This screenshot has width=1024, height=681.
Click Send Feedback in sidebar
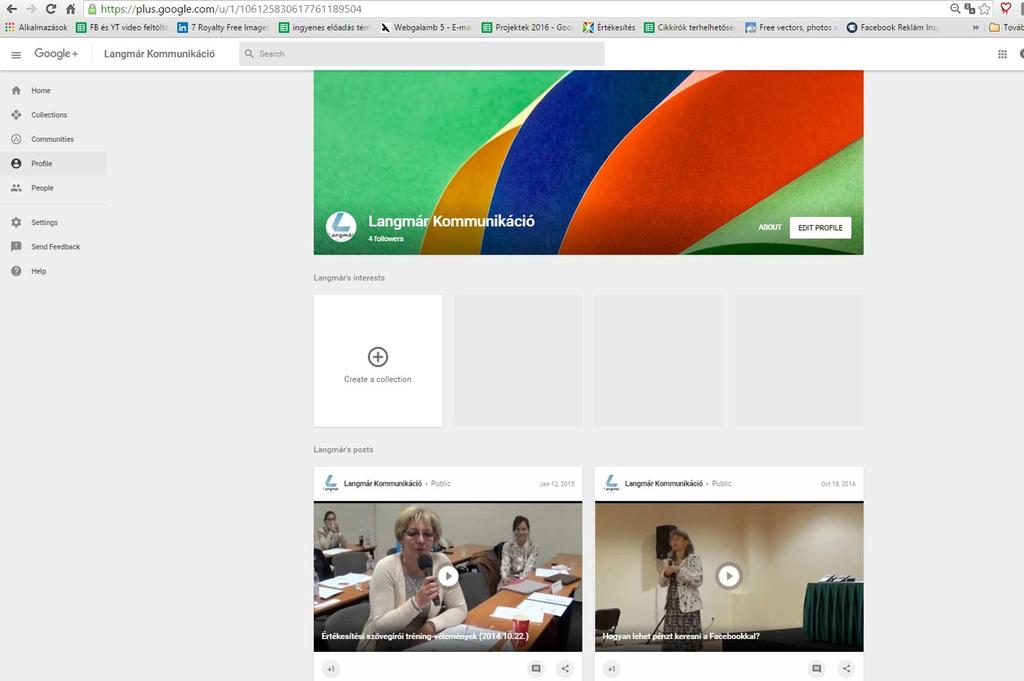coord(54,247)
